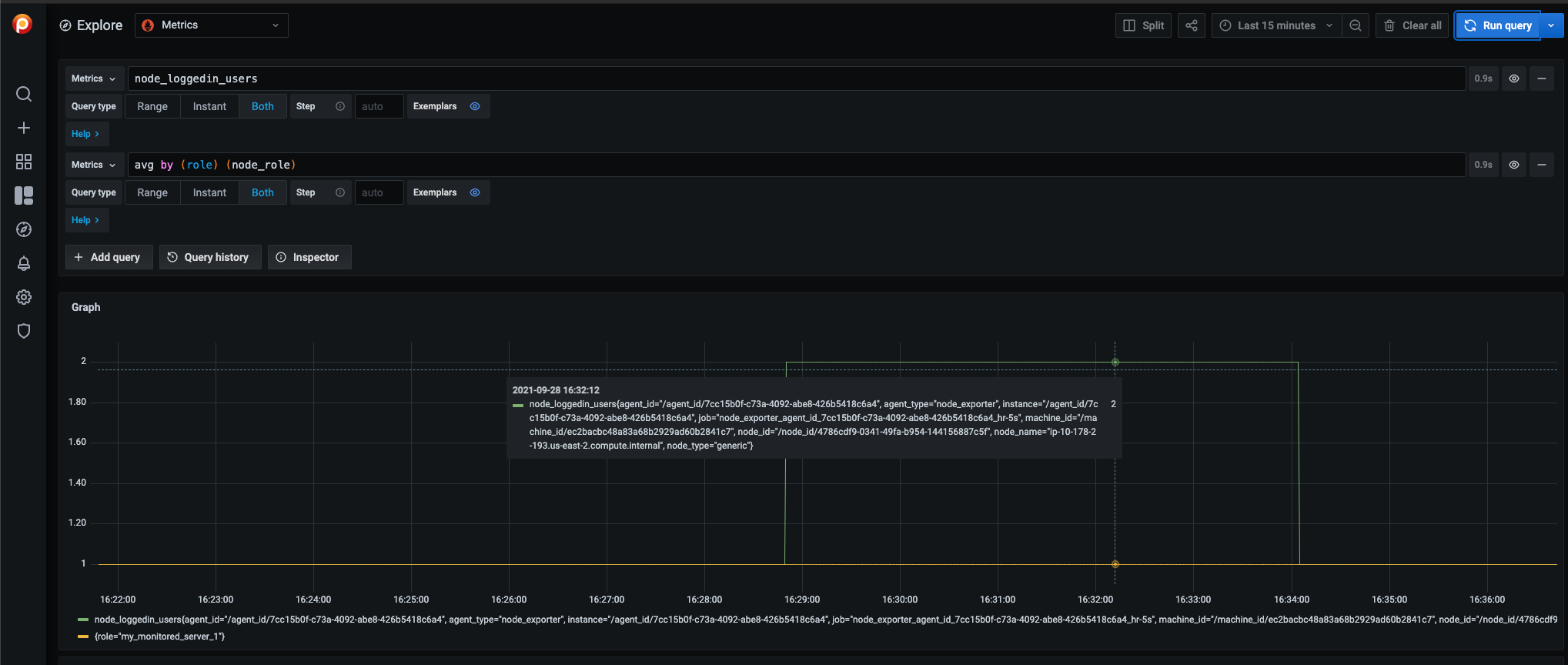Select Instant query type for first query
This screenshot has width=1568, height=665.
pos(209,106)
